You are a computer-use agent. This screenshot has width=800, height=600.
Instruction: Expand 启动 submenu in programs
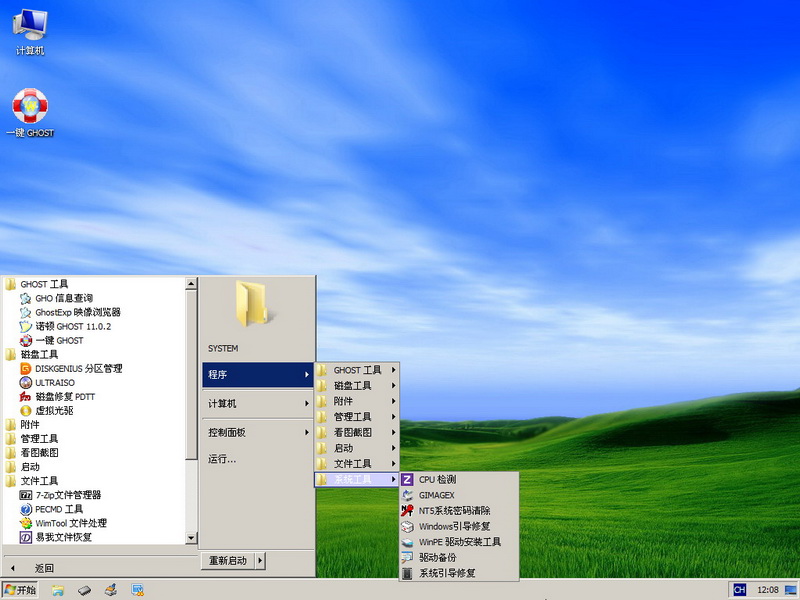coord(356,448)
